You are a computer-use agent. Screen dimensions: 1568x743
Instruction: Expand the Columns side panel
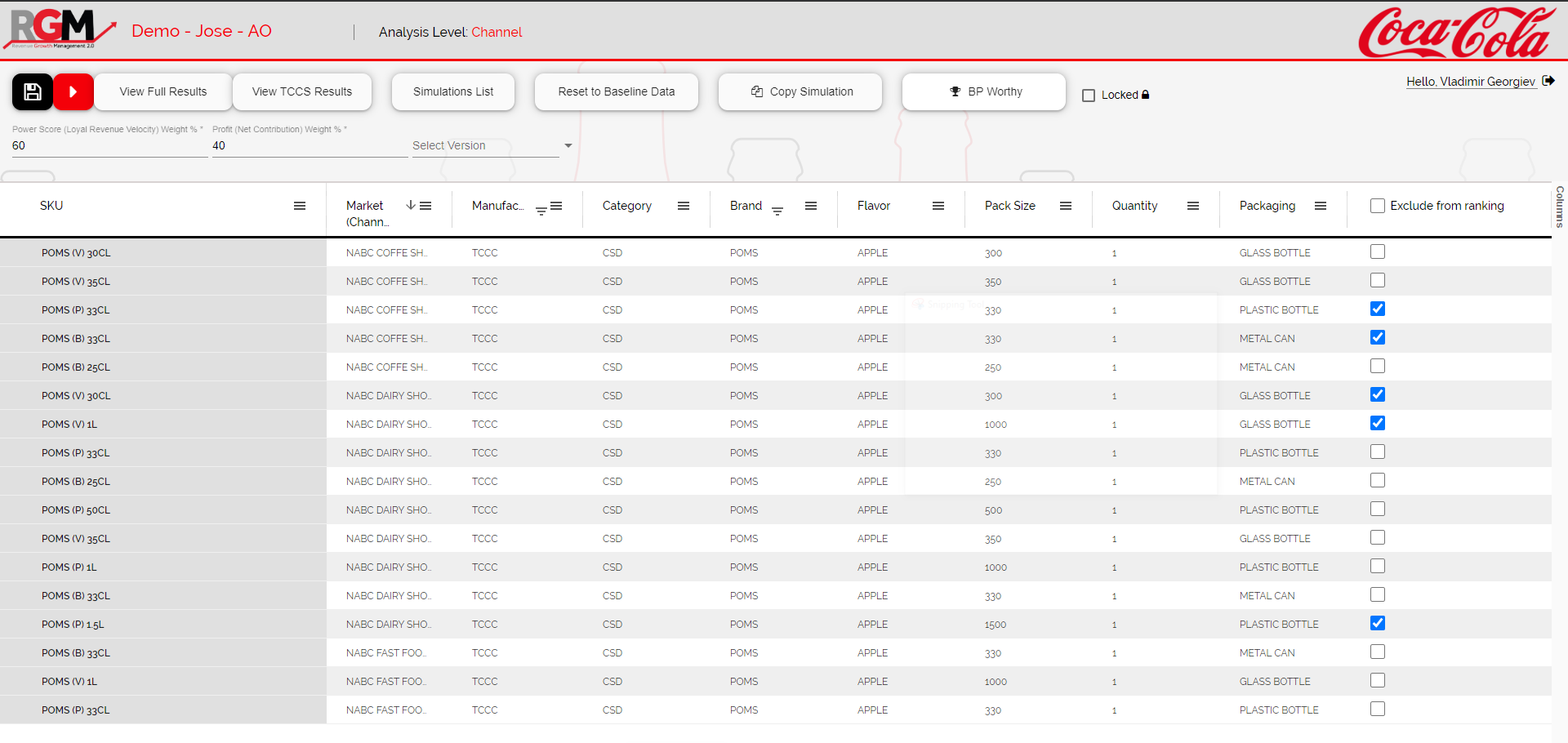click(1560, 206)
